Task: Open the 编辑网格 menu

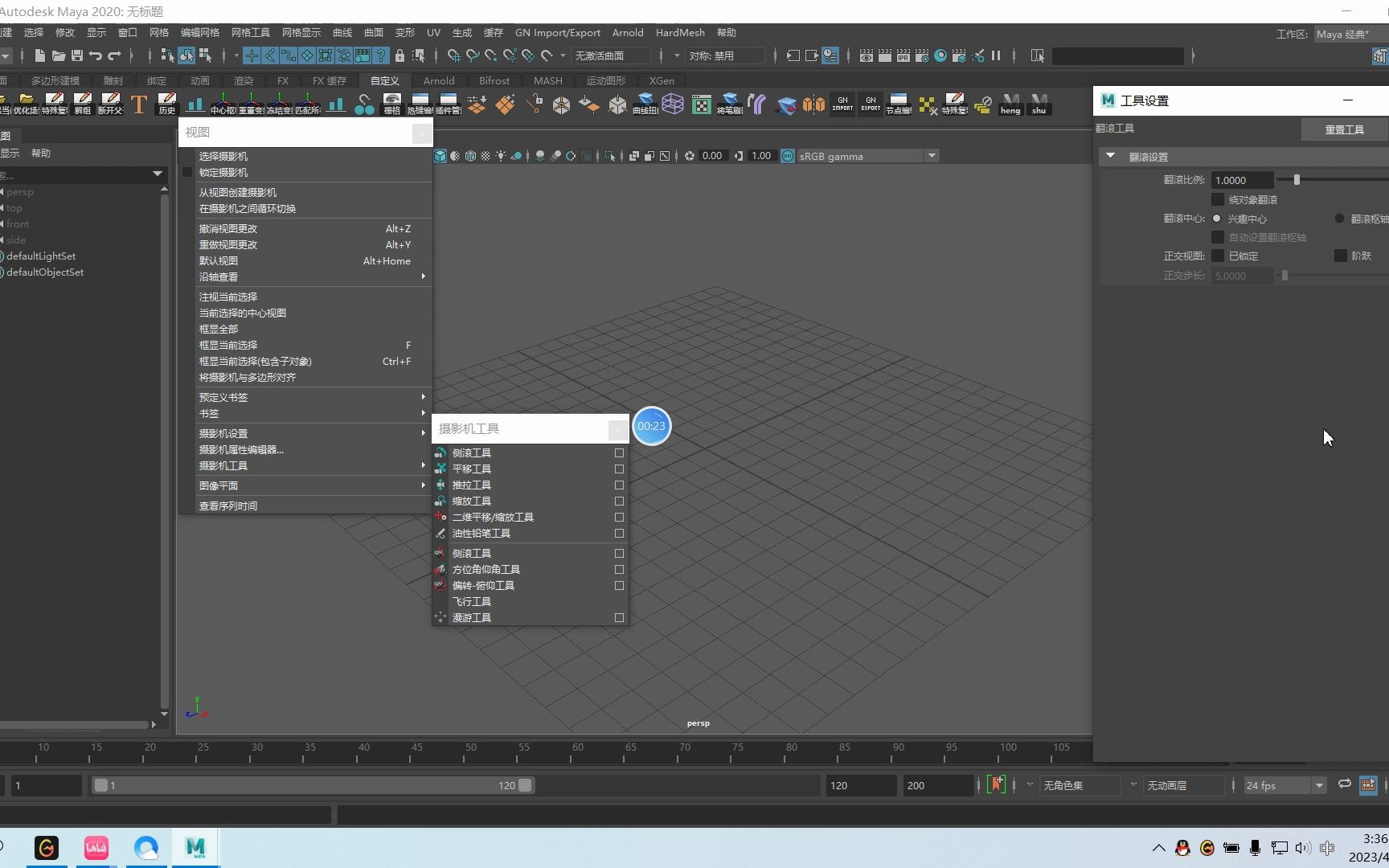Action: [x=200, y=33]
